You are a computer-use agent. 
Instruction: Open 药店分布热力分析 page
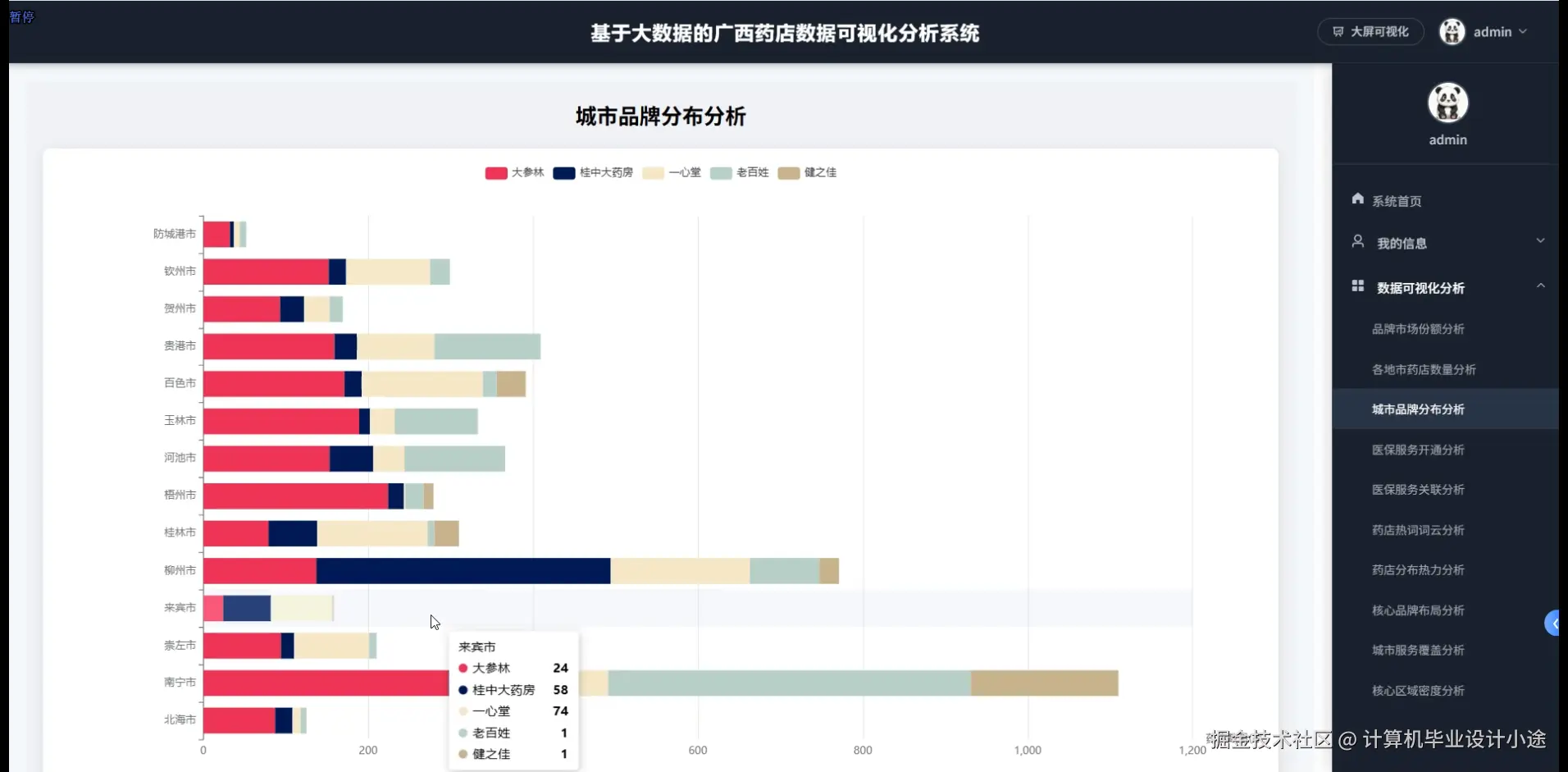pos(1418,570)
